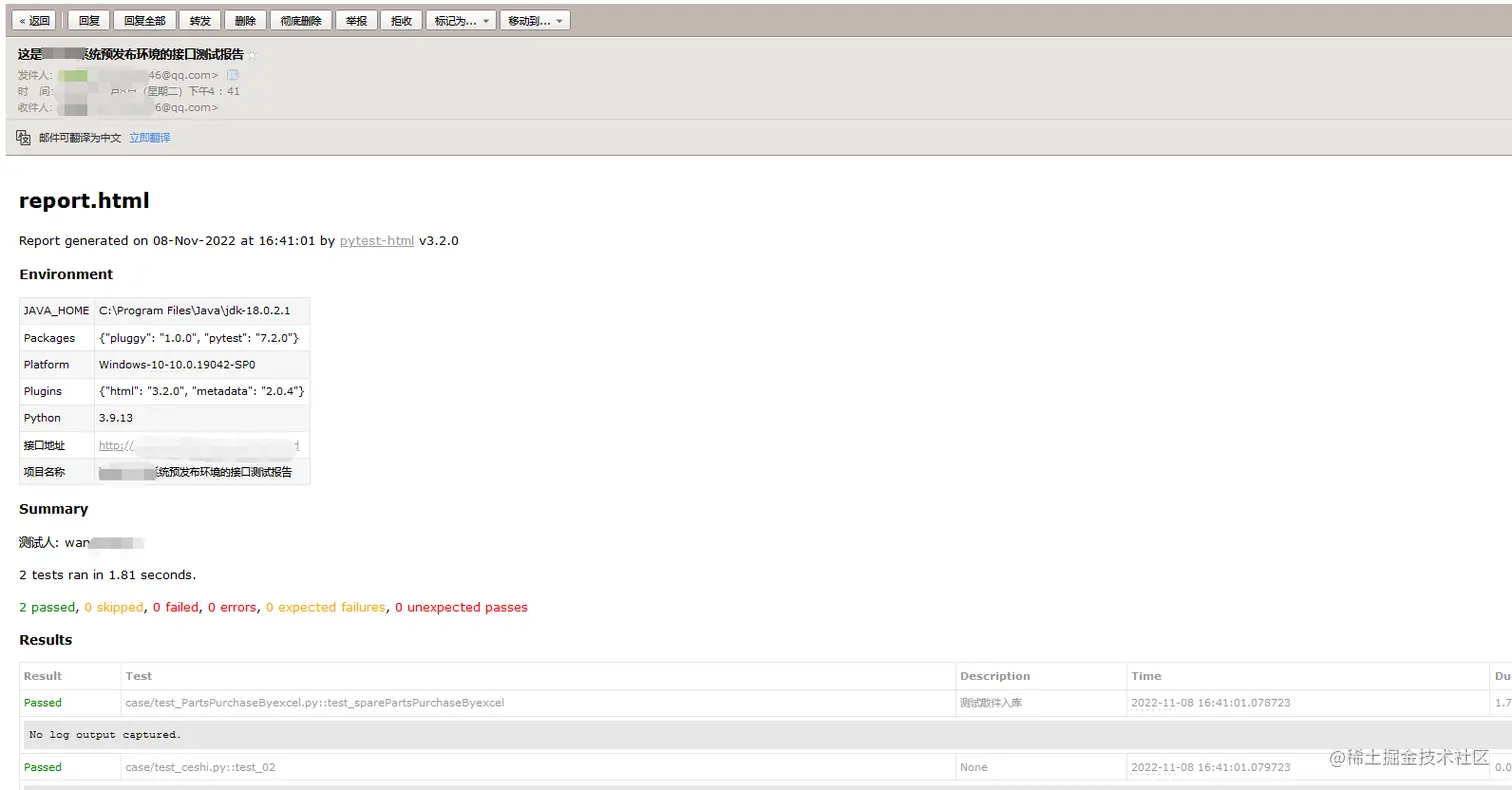Click the email time 下午4:41 line

129,91
